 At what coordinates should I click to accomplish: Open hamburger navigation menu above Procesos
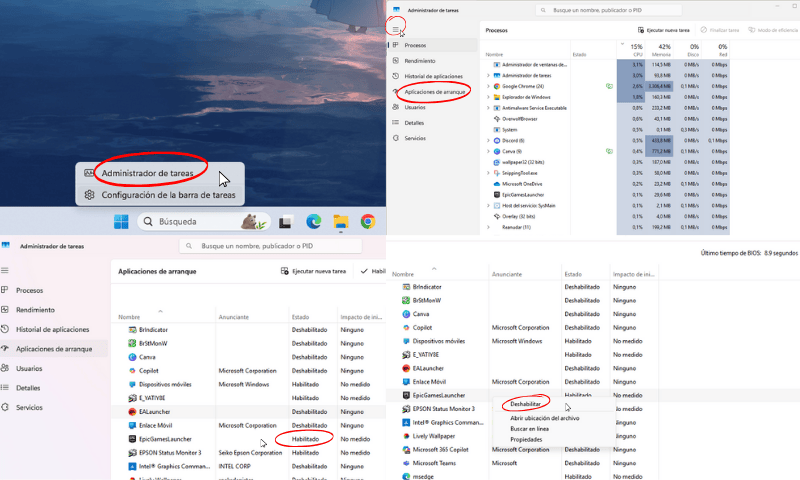[396, 29]
